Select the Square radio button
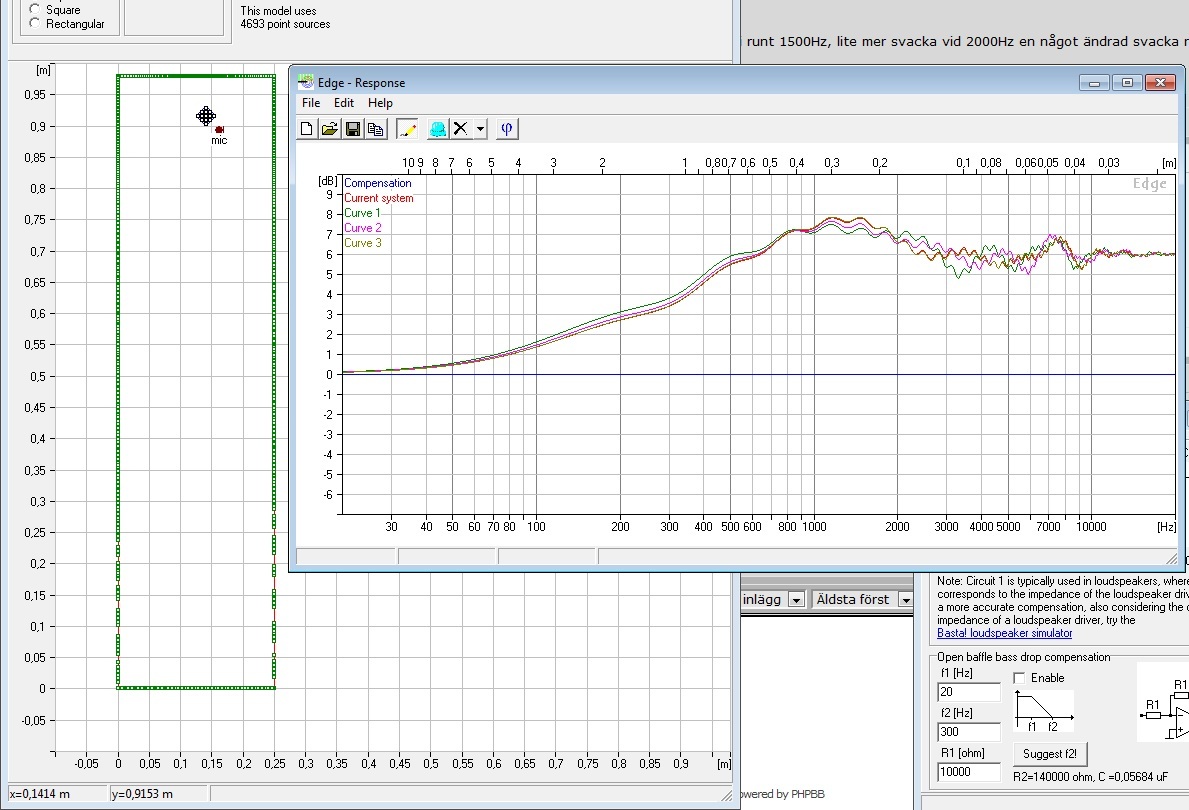 click(x=36, y=9)
